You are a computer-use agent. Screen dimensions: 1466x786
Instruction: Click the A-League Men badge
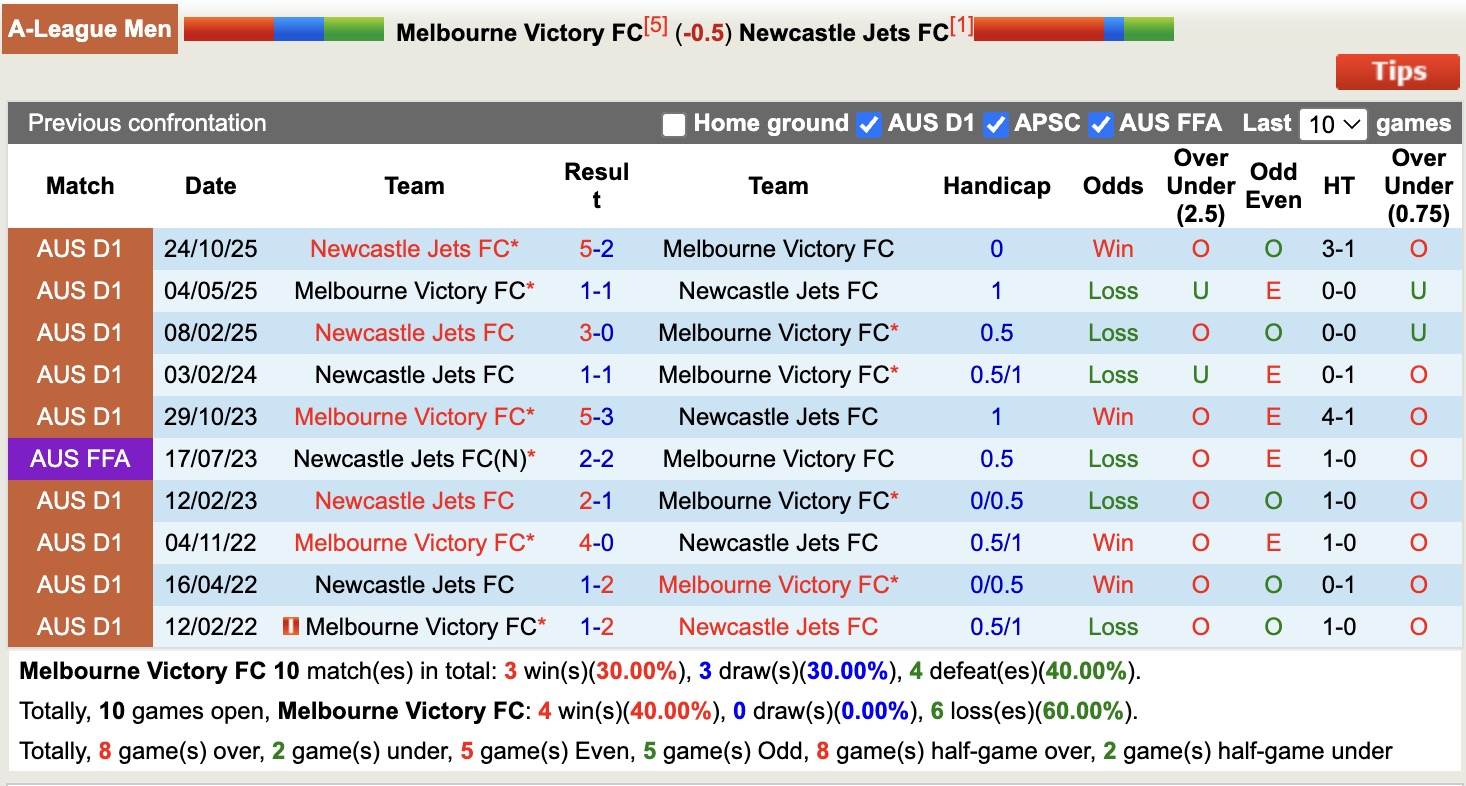(90, 28)
